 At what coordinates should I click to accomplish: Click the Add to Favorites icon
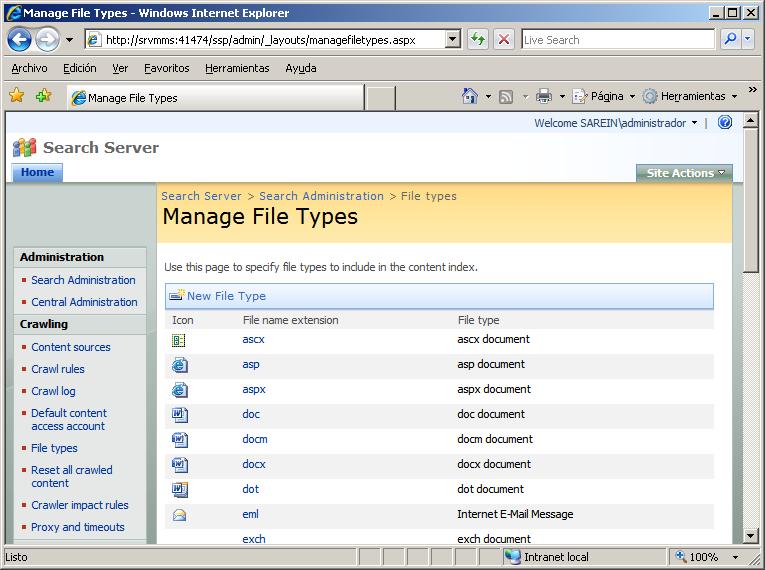(x=43, y=95)
